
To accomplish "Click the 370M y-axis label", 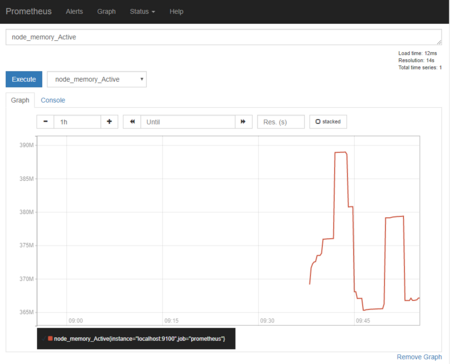I will (26, 279).
